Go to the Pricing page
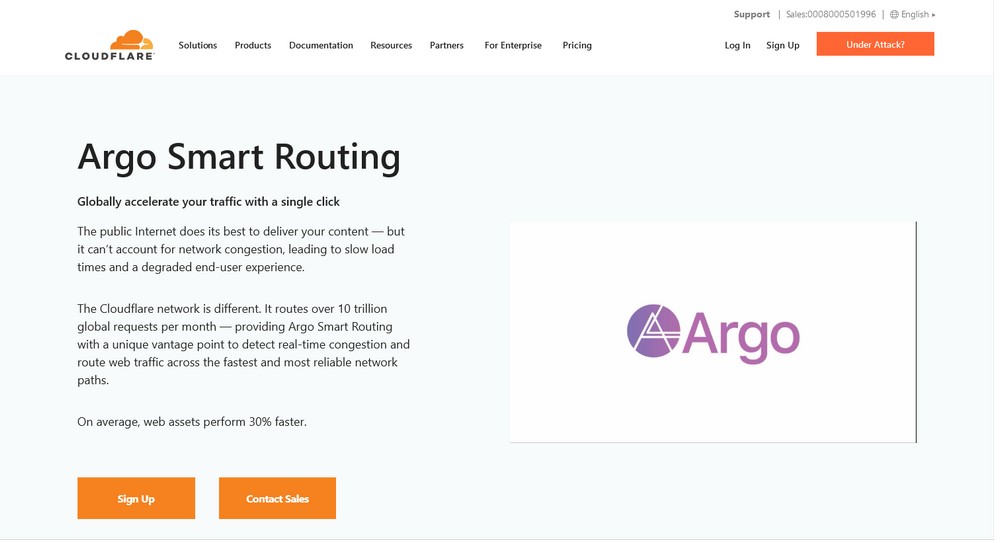 click(577, 45)
